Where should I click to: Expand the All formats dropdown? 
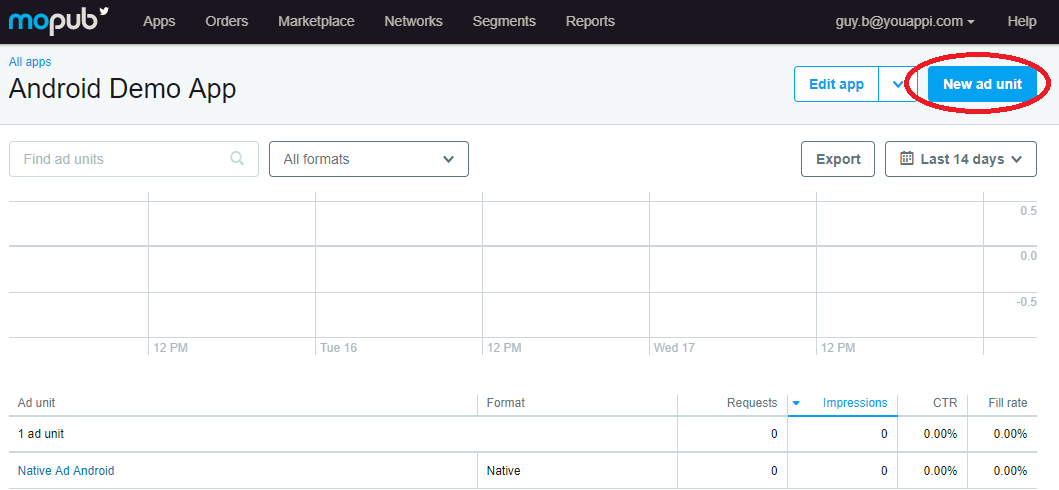[x=368, y=159]
